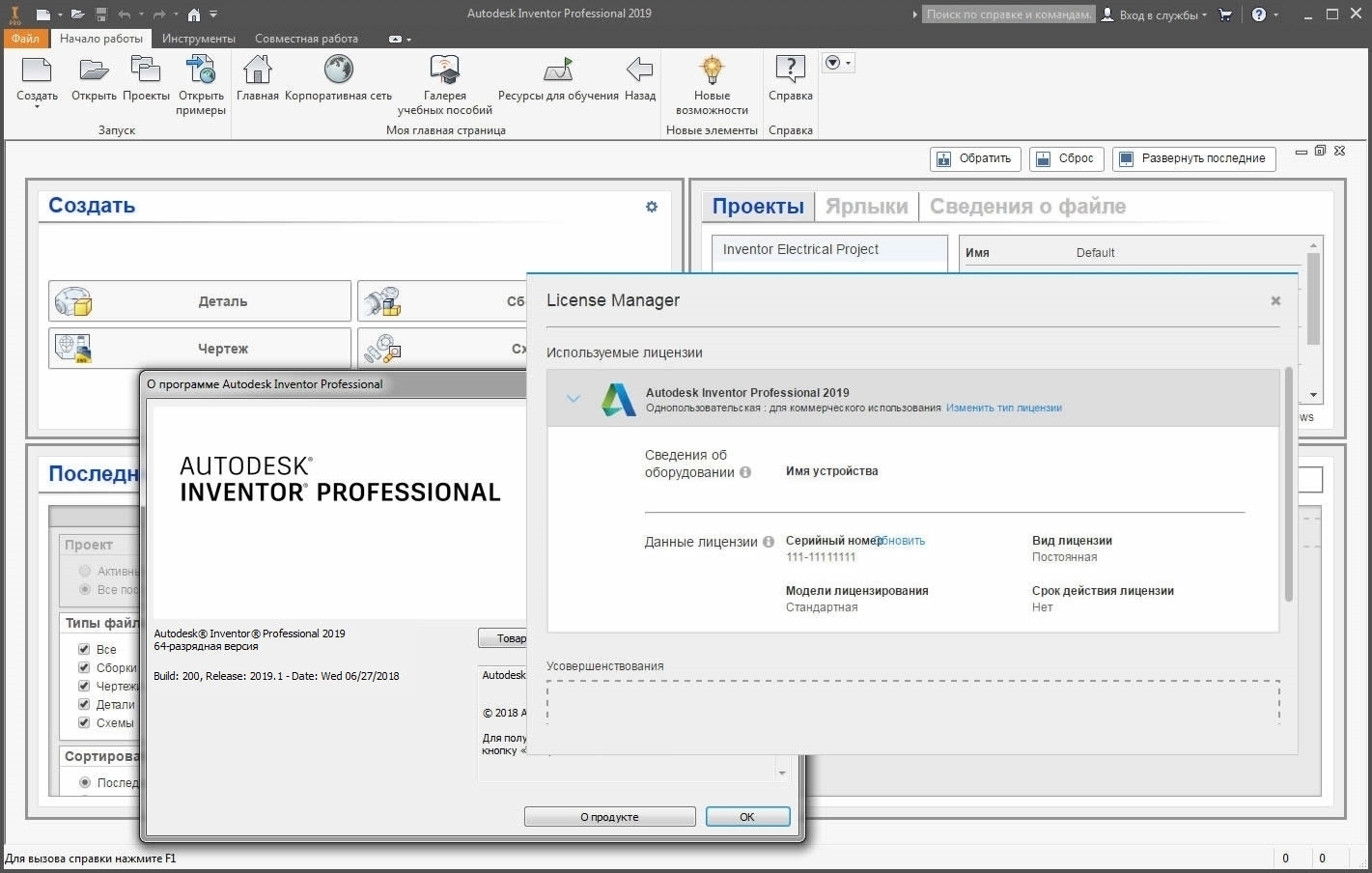The height and width of the screenshot is (873, 1372).
Task: Click the Redo arrow in quick access toolbar
Action: [159, 14]
